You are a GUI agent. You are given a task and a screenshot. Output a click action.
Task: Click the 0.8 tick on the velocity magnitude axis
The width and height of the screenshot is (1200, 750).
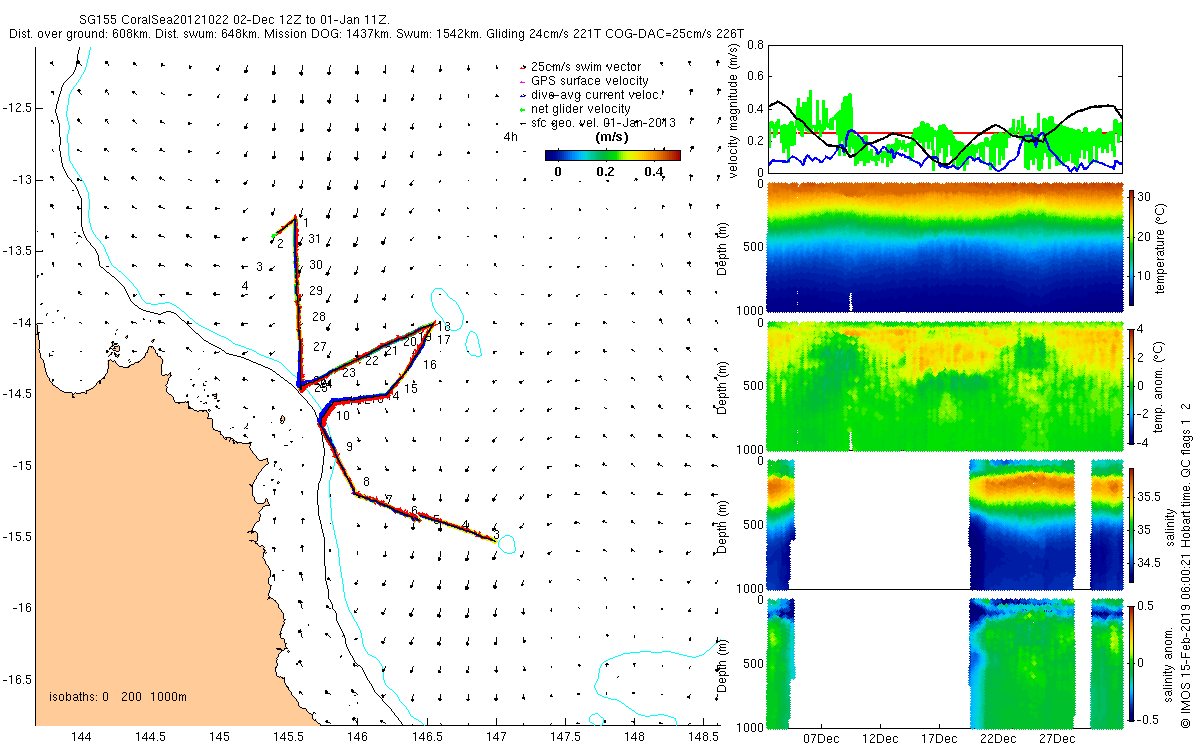(x=754, y=46)
